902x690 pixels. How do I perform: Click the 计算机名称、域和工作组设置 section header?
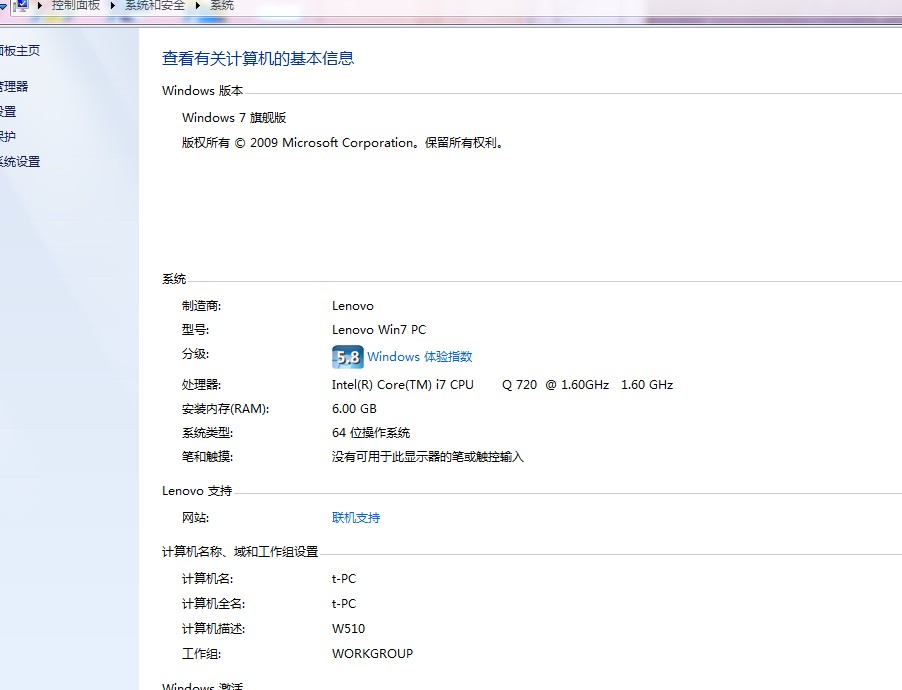point(240,552)
